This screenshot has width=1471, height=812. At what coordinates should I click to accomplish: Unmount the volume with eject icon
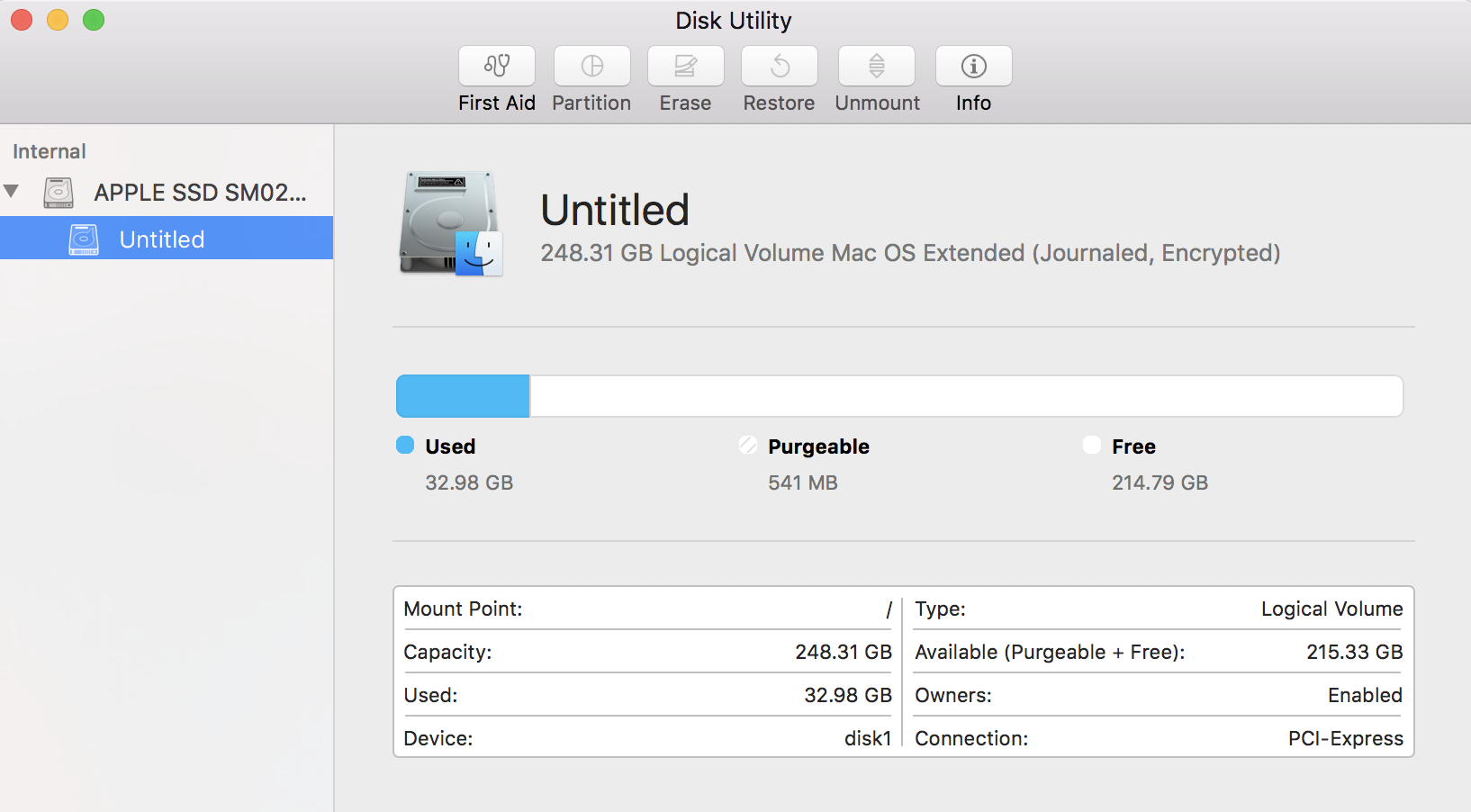point(877,66)
